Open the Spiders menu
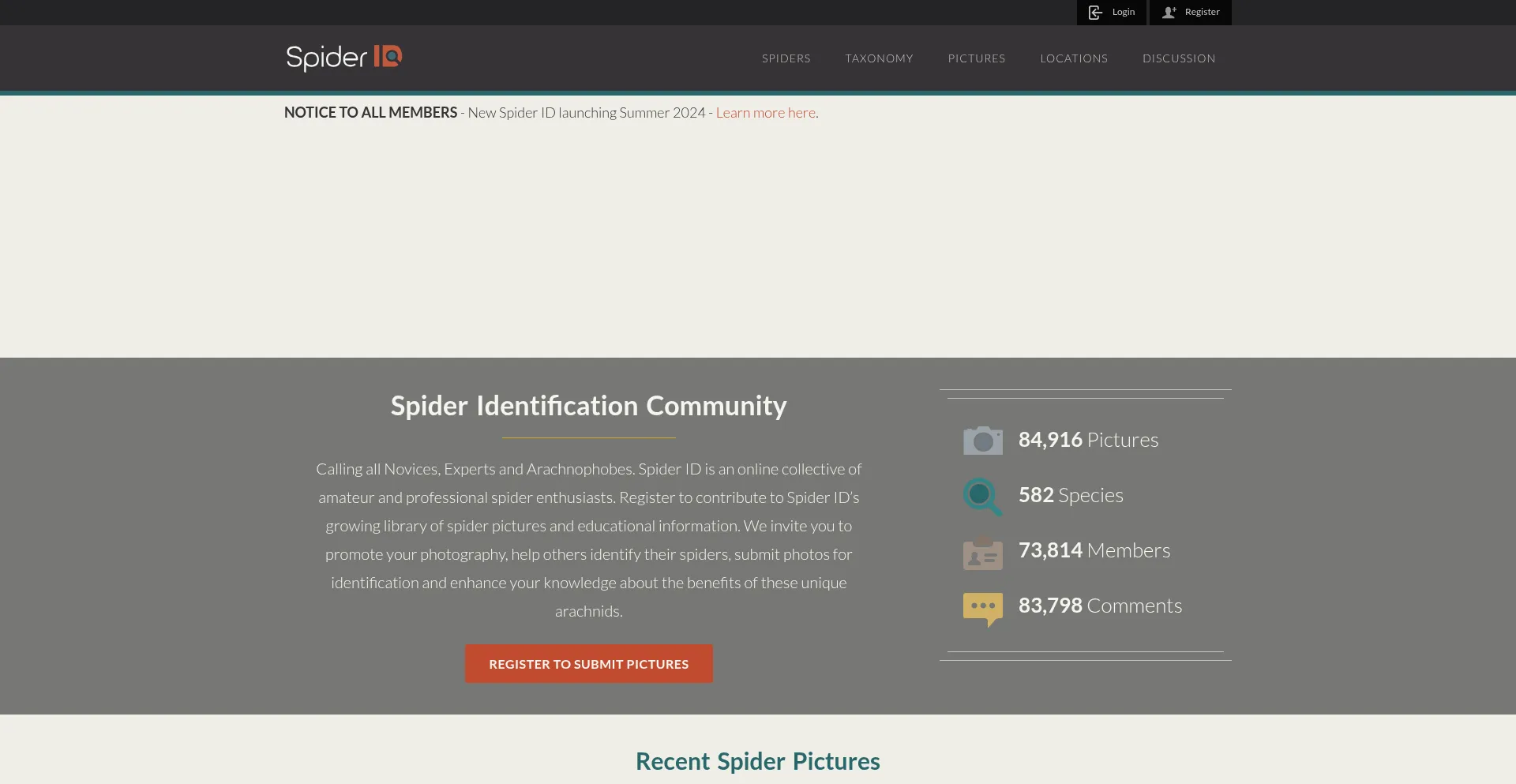Viewport: 1516px width, 784px height. (786, 58)
